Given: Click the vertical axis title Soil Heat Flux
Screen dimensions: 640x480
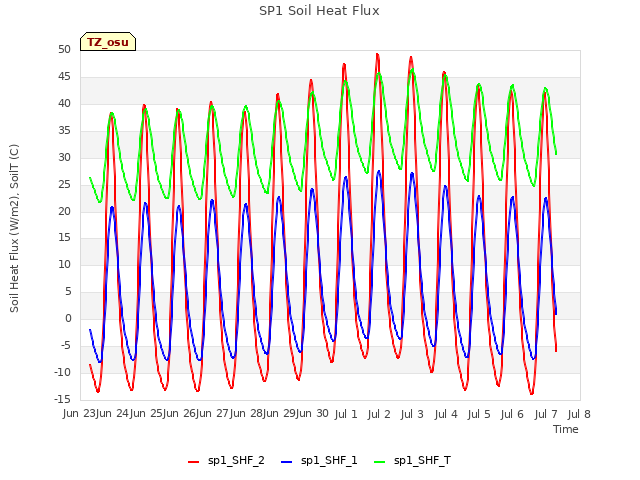Looking at the screenshot, I should [14, 228].
